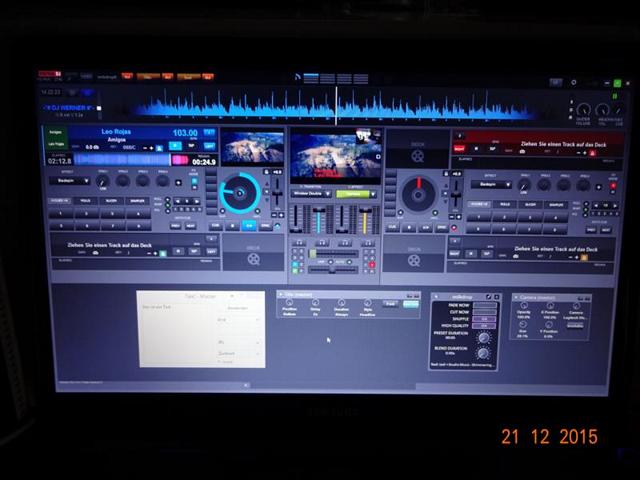
Task: Click the CUT NOW field in milkdrop panel
Action: (484, 312)
